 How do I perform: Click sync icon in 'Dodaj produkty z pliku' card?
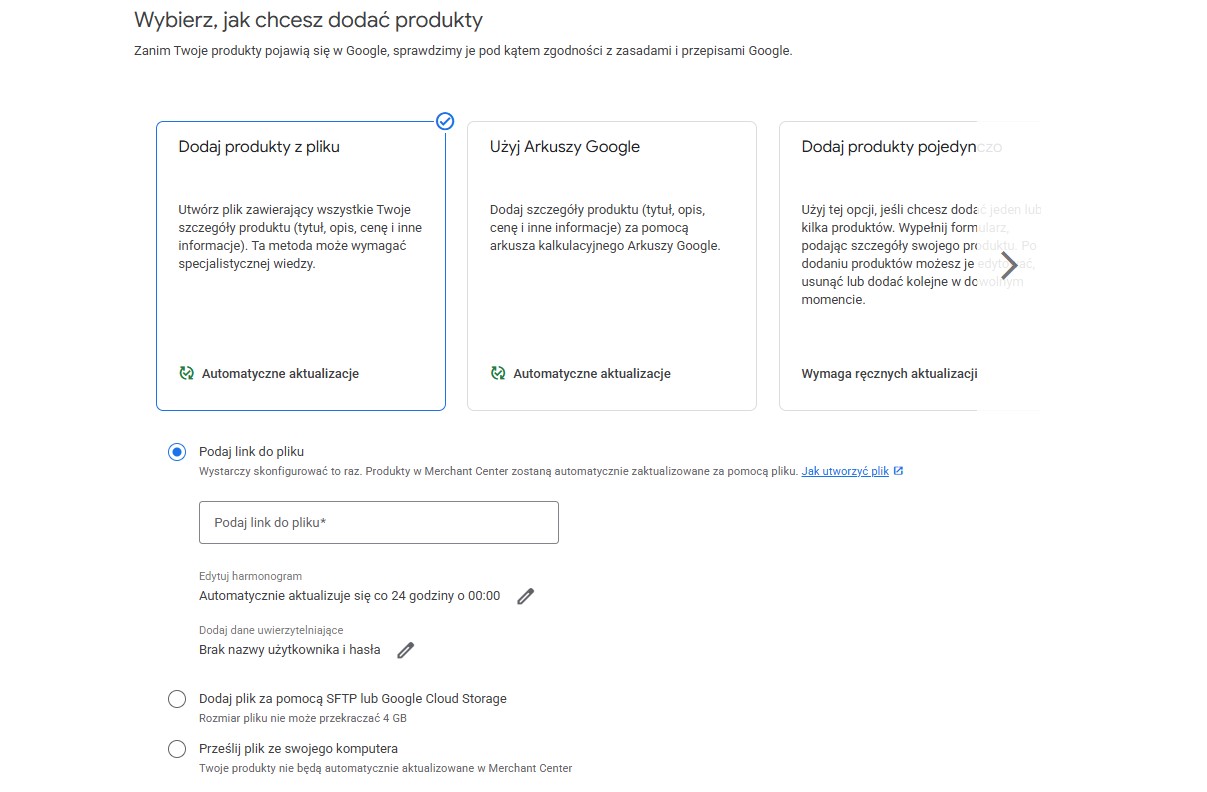pos(186,373)
